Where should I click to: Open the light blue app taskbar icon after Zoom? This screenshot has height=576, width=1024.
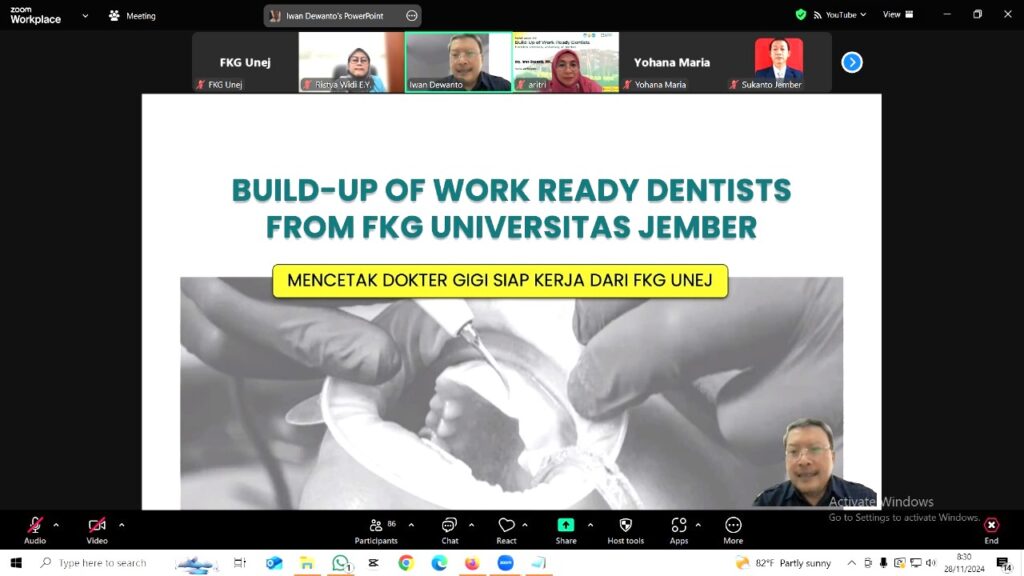pyautogui.click(x=538, y=563)
